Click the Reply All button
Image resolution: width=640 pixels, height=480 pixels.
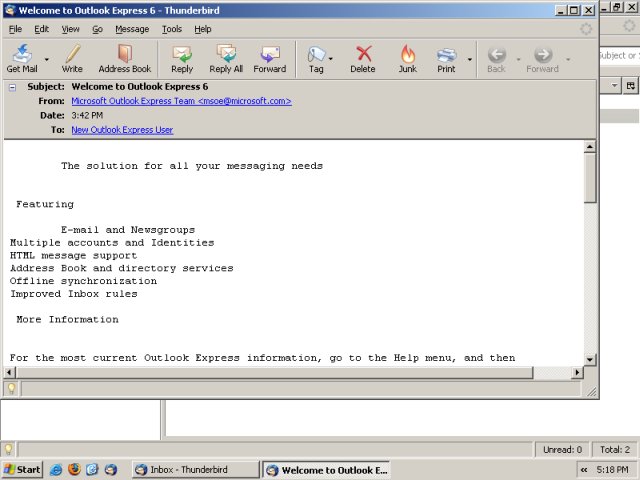coord(226,58)
